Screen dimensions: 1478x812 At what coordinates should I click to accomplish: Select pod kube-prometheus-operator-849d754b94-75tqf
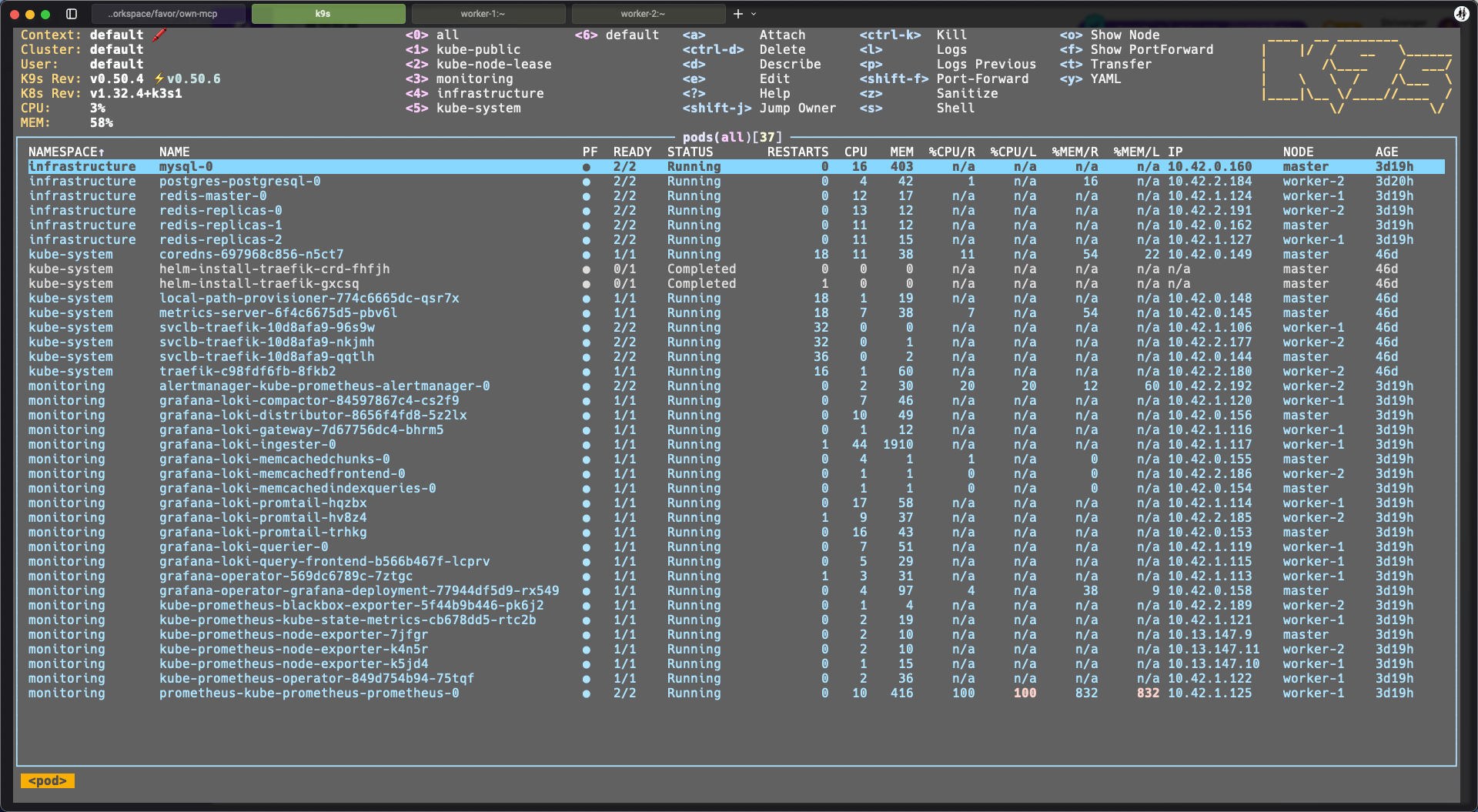(736, 679)
